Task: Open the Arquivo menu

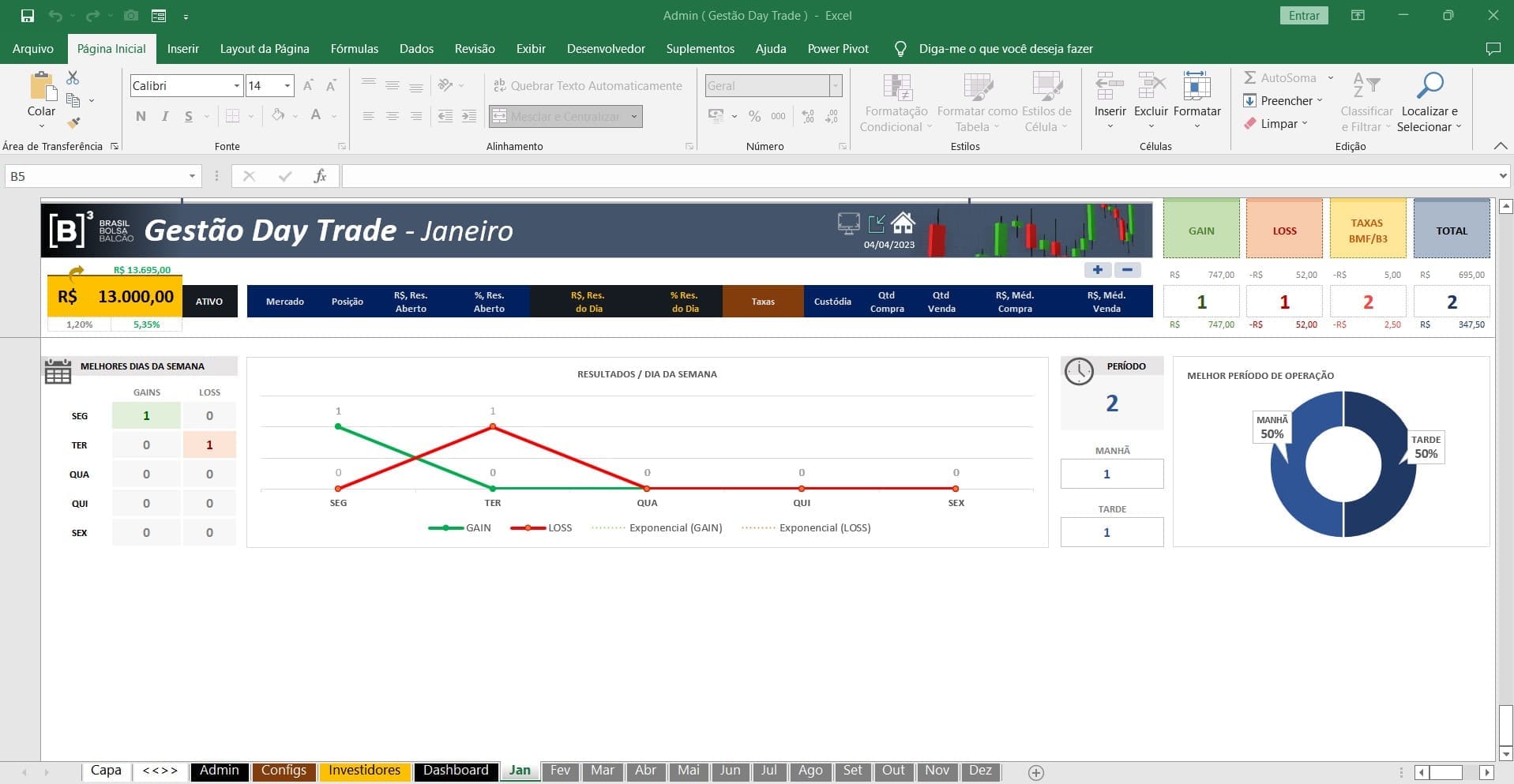Action: (33, 49)
